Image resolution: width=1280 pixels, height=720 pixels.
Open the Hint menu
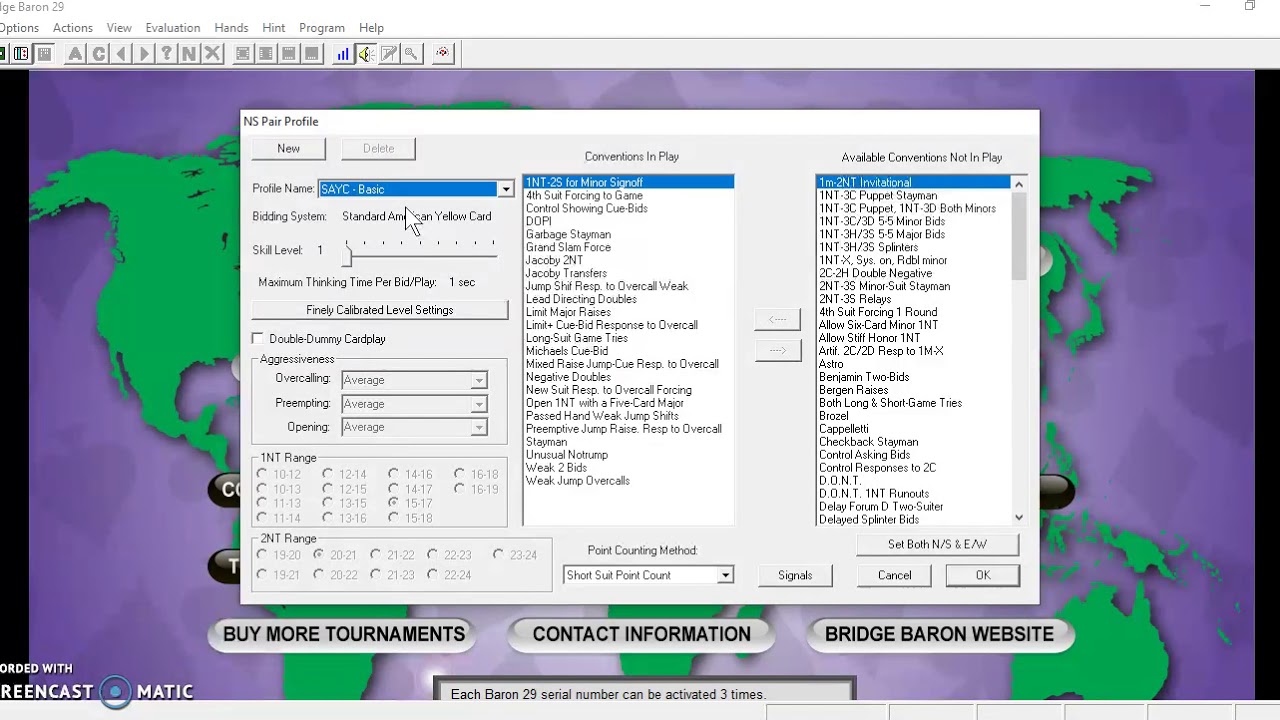tap(273, 28)
